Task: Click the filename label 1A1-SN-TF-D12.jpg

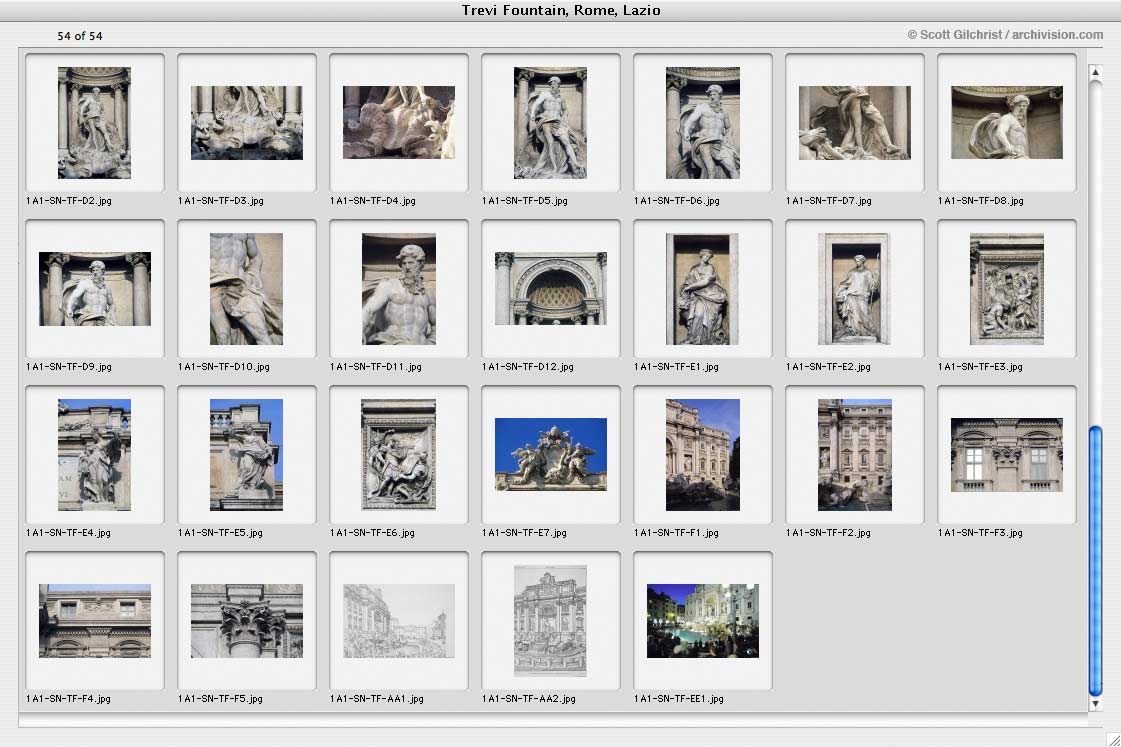Action: point(528,367)
